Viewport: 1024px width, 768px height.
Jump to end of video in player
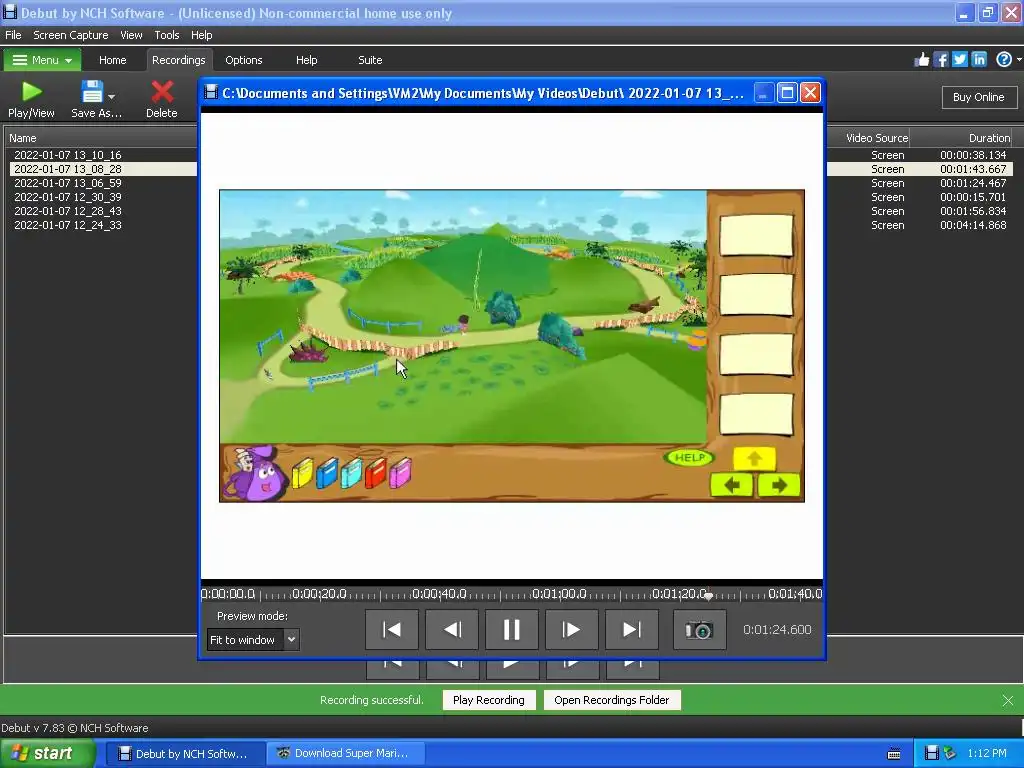[x=632, y=630]
